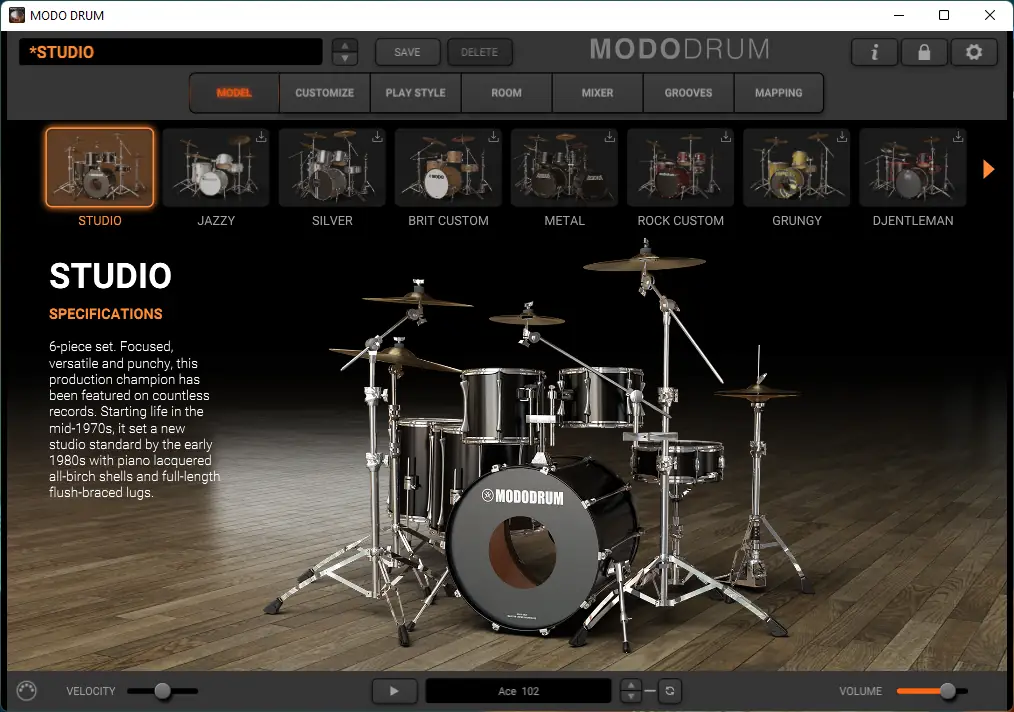Viewport: 1014px width, 712px height.
Task: Open the CUSTOMIZE tab
Action: [x=325, y=92]
